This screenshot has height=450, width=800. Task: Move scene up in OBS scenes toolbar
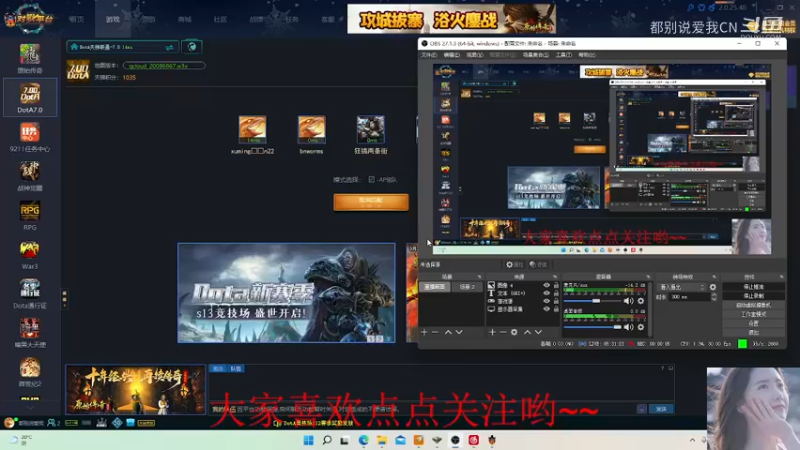(448, 332)
